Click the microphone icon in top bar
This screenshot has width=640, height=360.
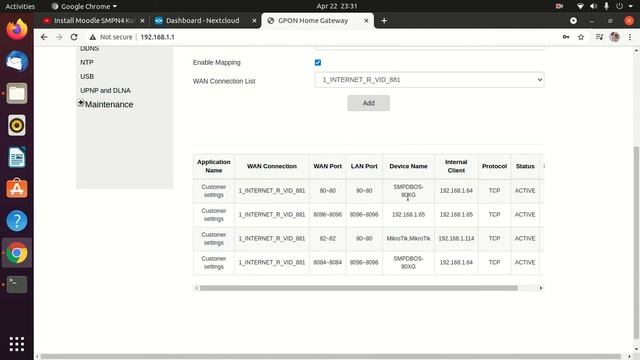[607, 6]
